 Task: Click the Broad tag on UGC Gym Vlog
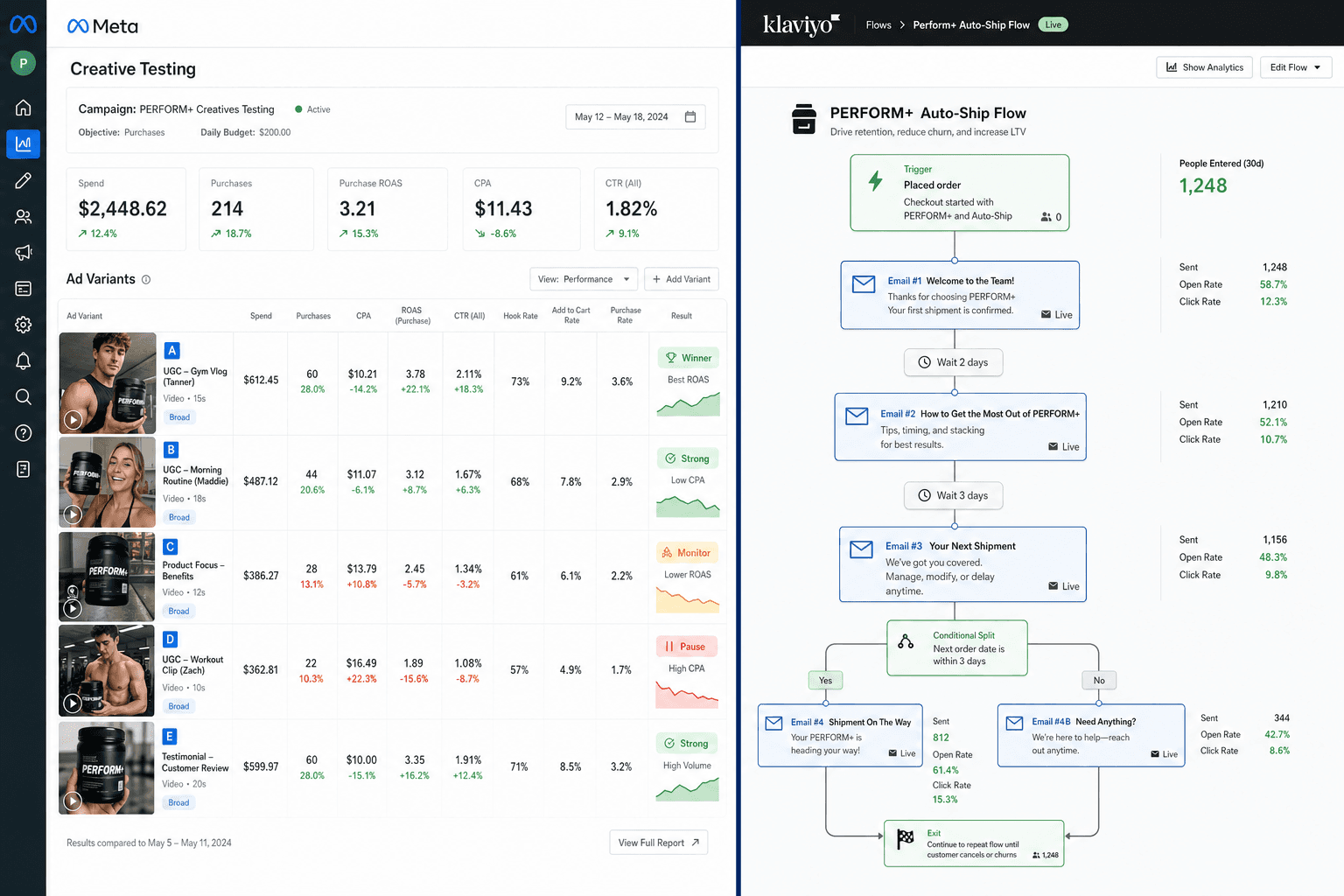(x=179, y=417)
